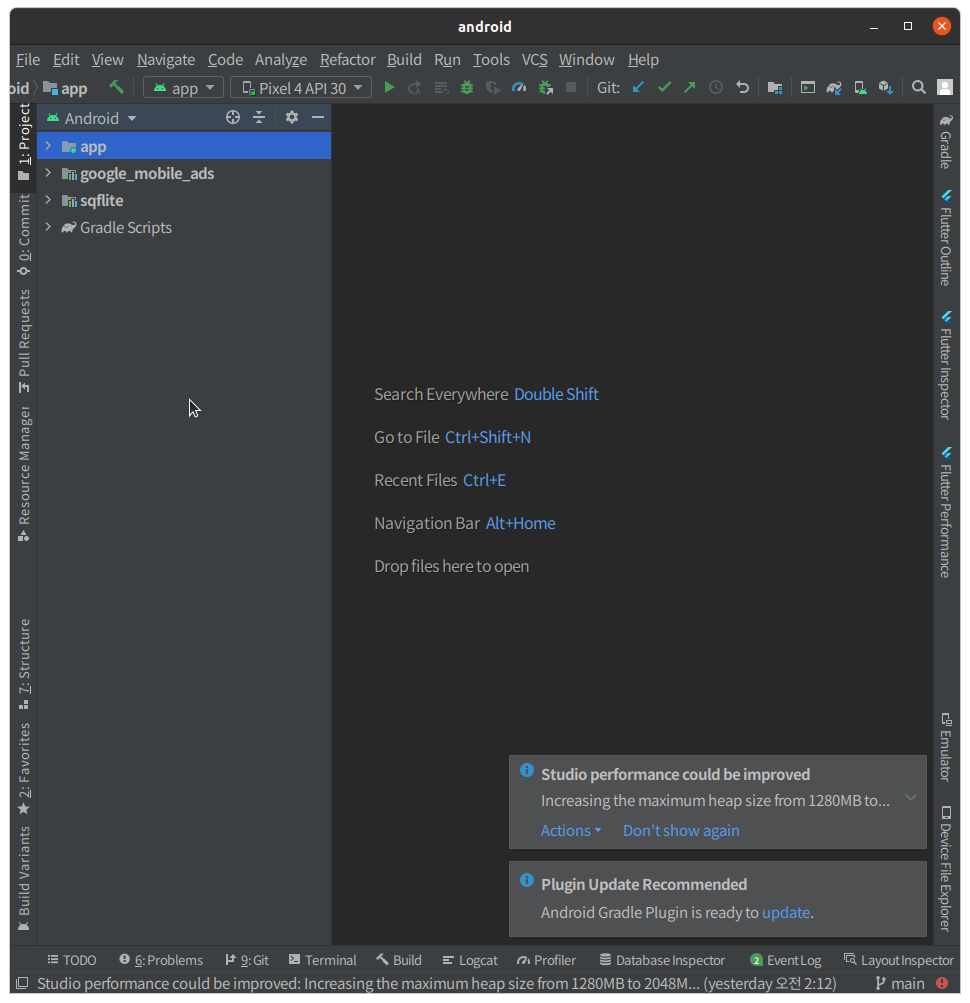Open the Logcat tool window
The image size is (970, 1003).
[x=470, y=960]
